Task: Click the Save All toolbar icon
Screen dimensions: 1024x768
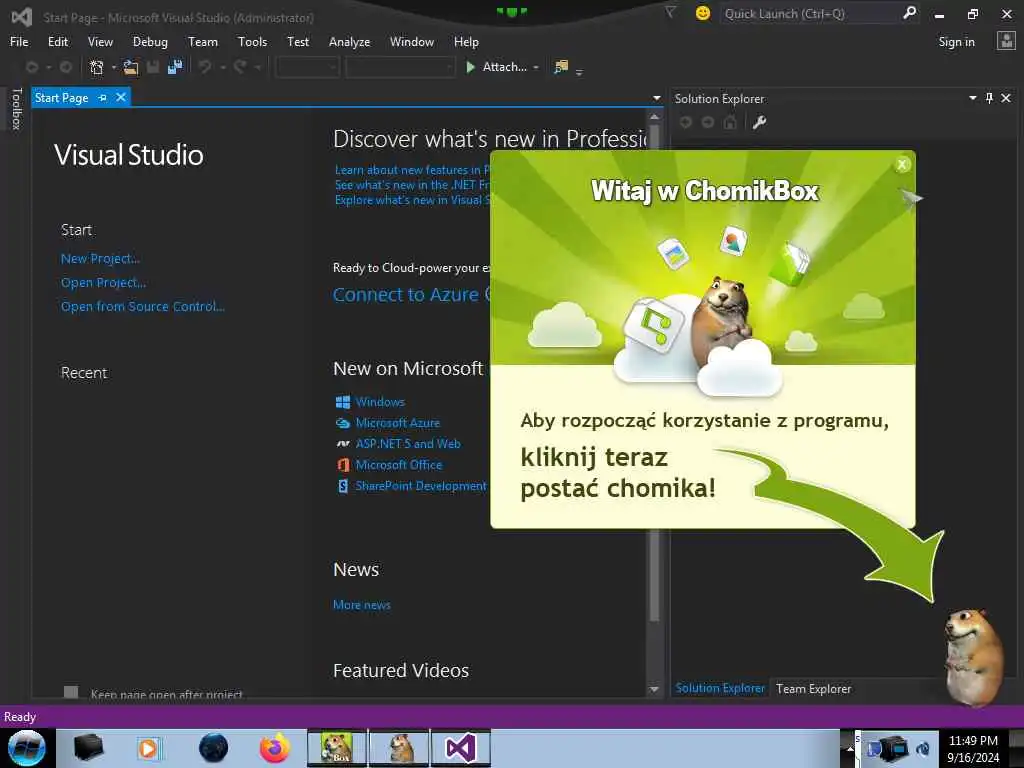Action: point(175,67)
